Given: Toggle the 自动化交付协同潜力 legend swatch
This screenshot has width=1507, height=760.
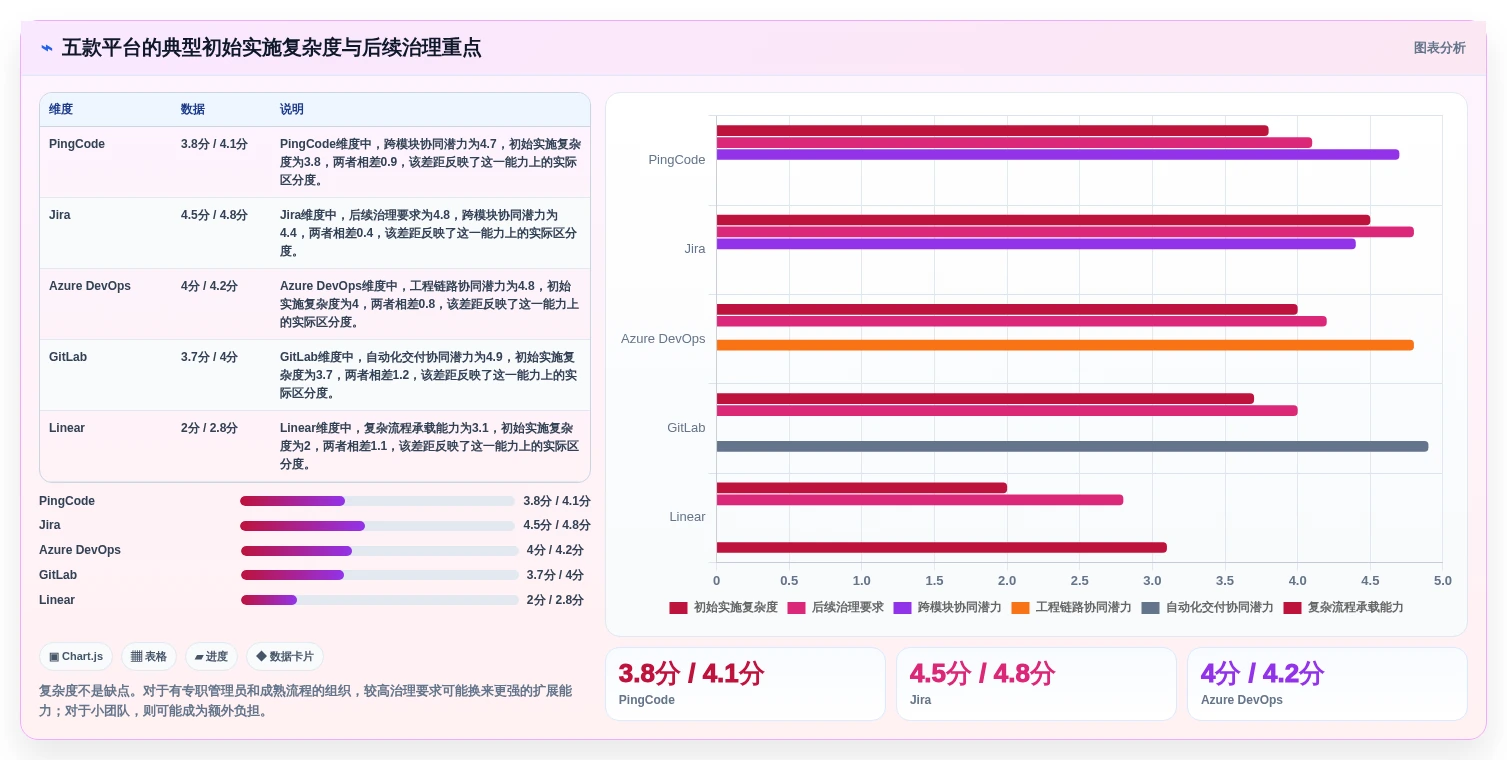Looking at the screenshot, I should pos(1150,608).
